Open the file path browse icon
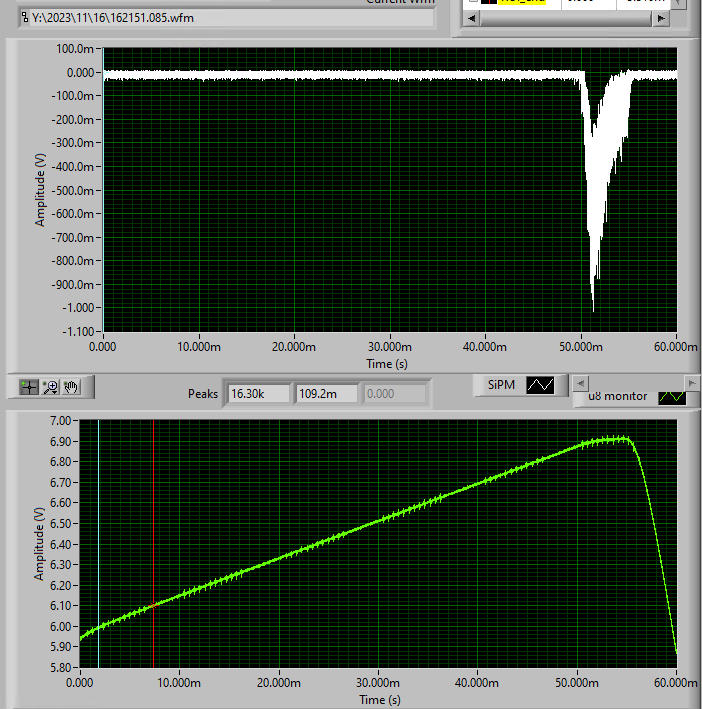 (24, 18)
